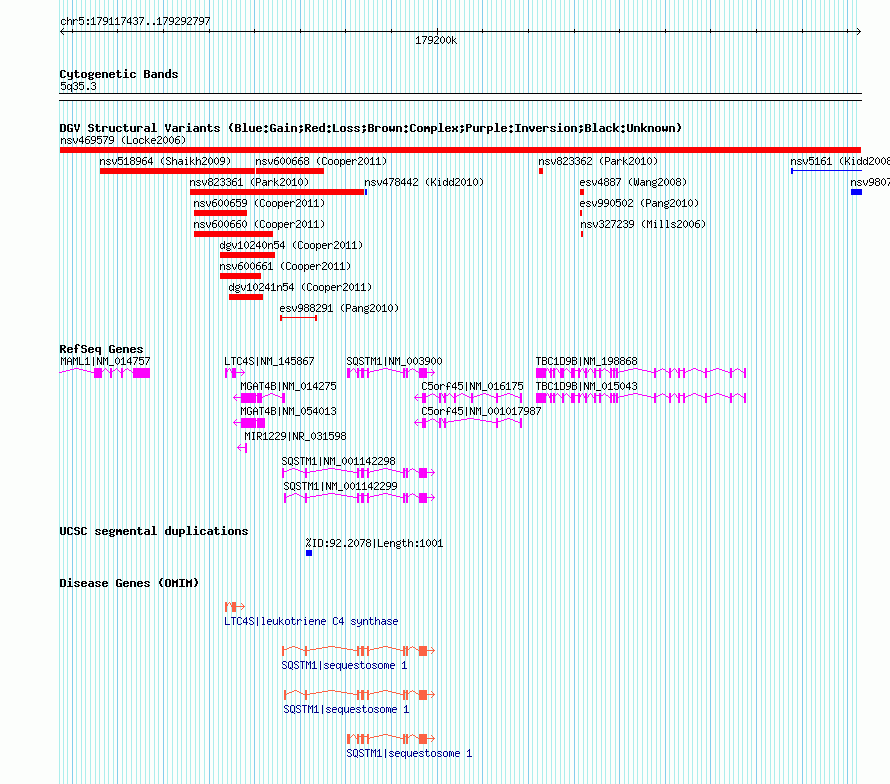890x784 pixels.
Task: Click the ruler's left arrow end
Action: [63, 32]
